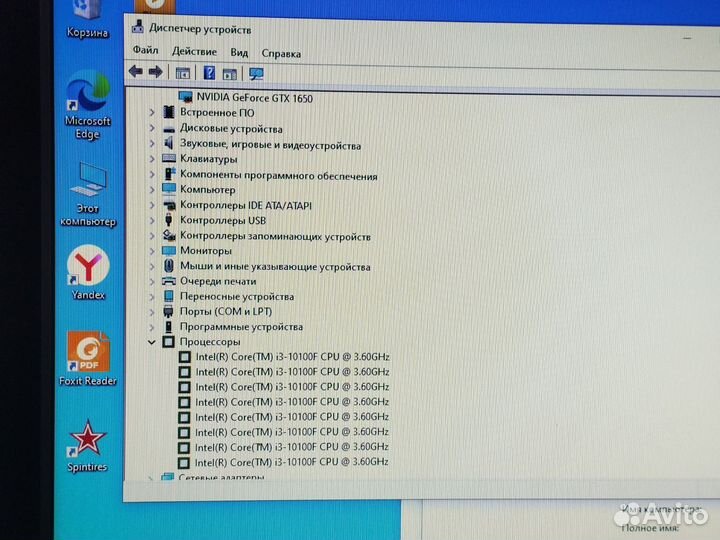Select the Процессоры category label

click(210, 342)
